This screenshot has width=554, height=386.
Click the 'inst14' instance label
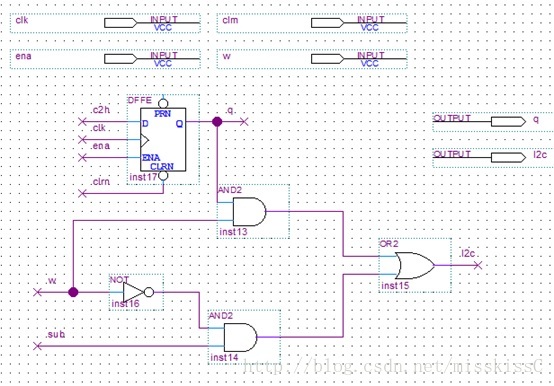(224, 357)
